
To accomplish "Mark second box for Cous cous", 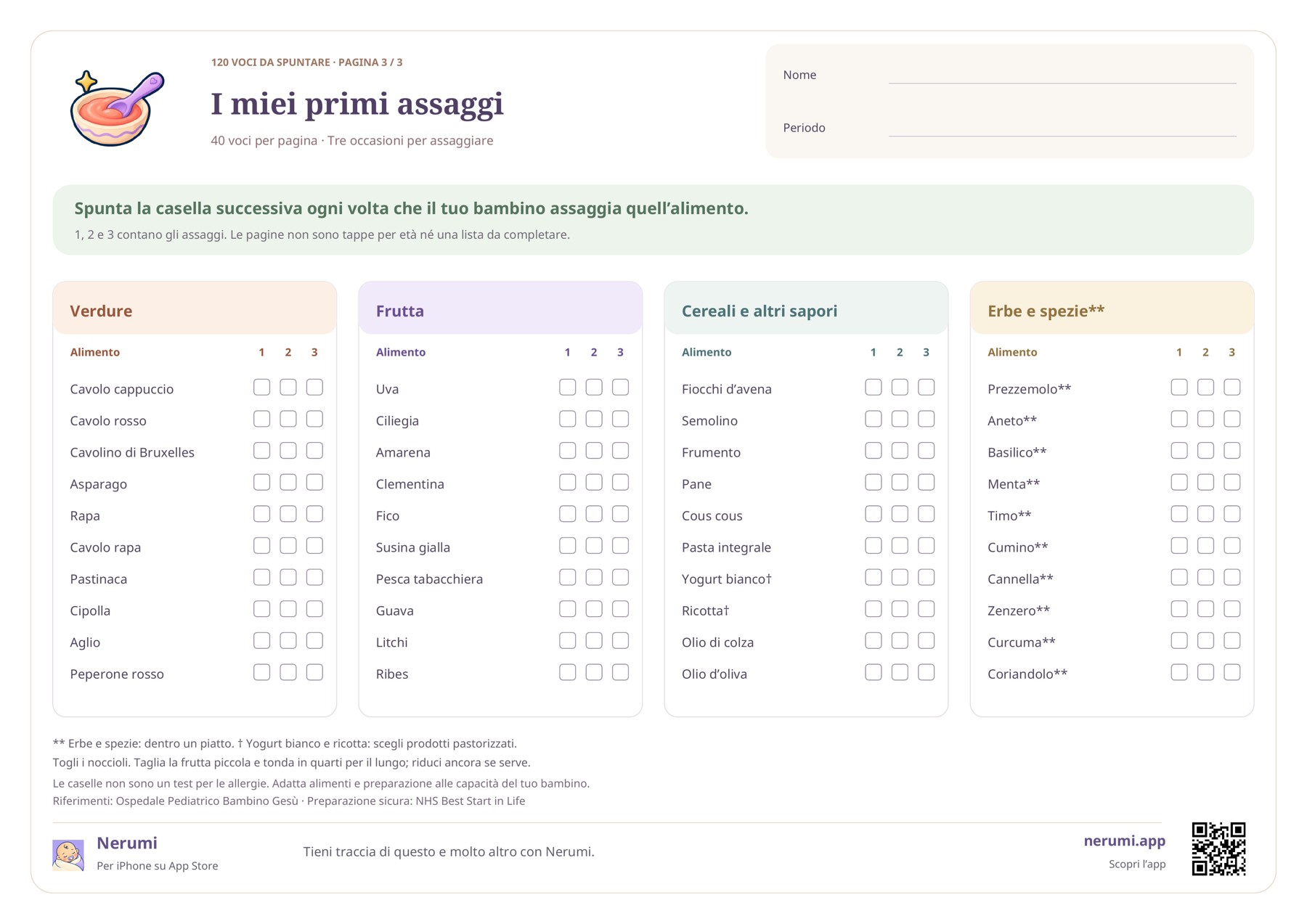I will (x=900, y=514).
